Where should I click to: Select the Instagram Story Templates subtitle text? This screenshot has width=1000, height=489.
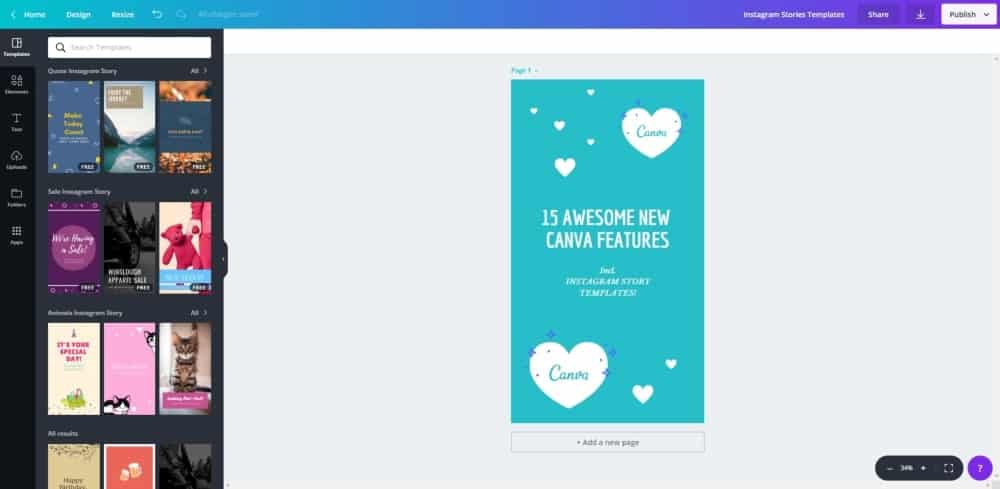pyautogui.click(x=608, y=282)
